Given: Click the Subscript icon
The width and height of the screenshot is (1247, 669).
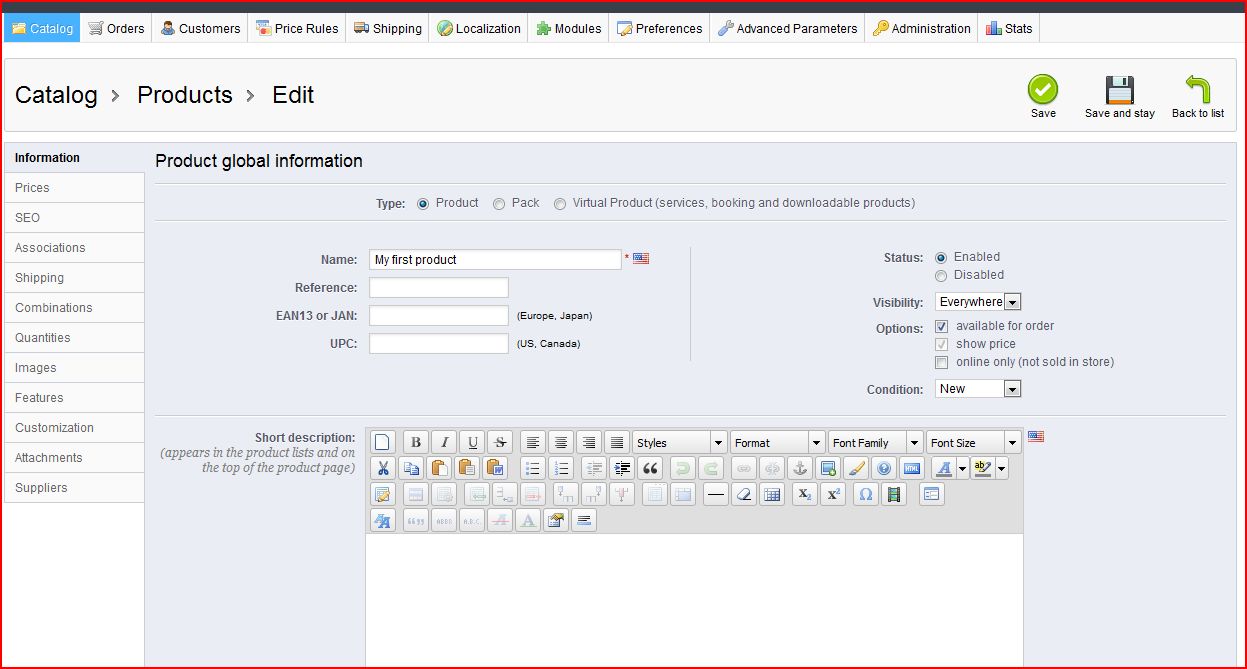Looking at the screenshot, I should (x=805, y=494).
